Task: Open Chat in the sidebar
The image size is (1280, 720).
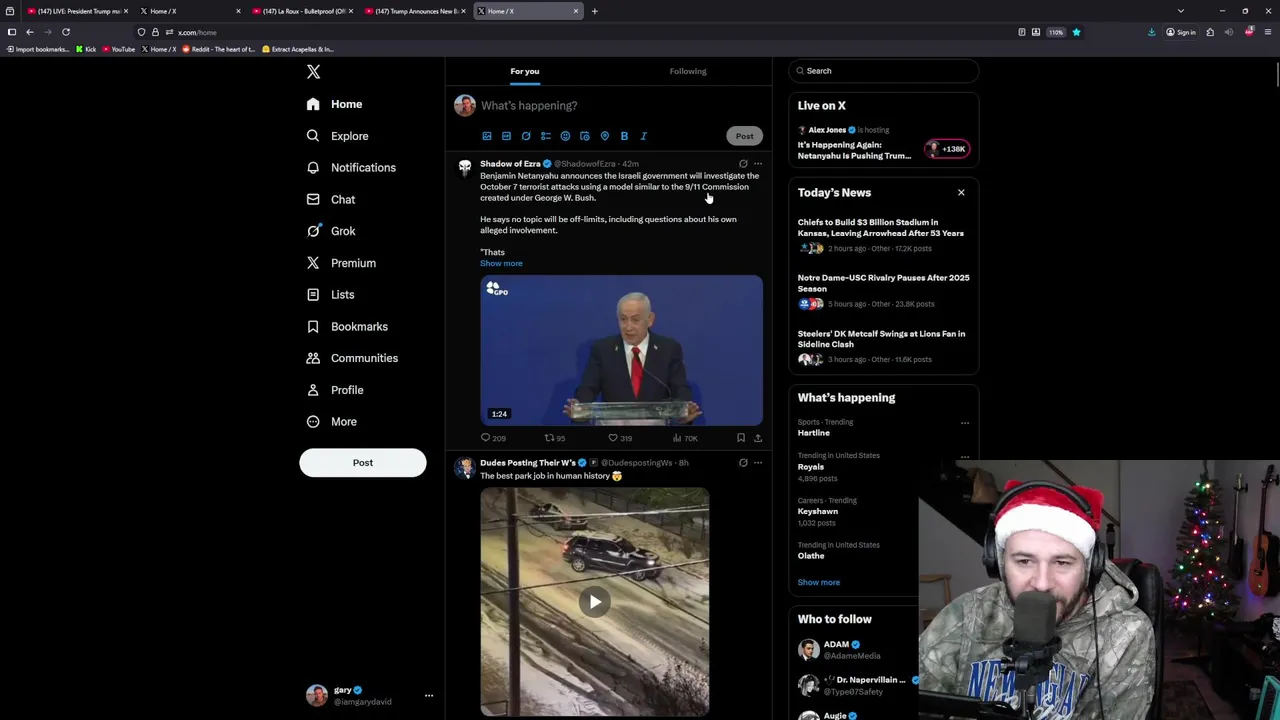Action: point(331,200)
